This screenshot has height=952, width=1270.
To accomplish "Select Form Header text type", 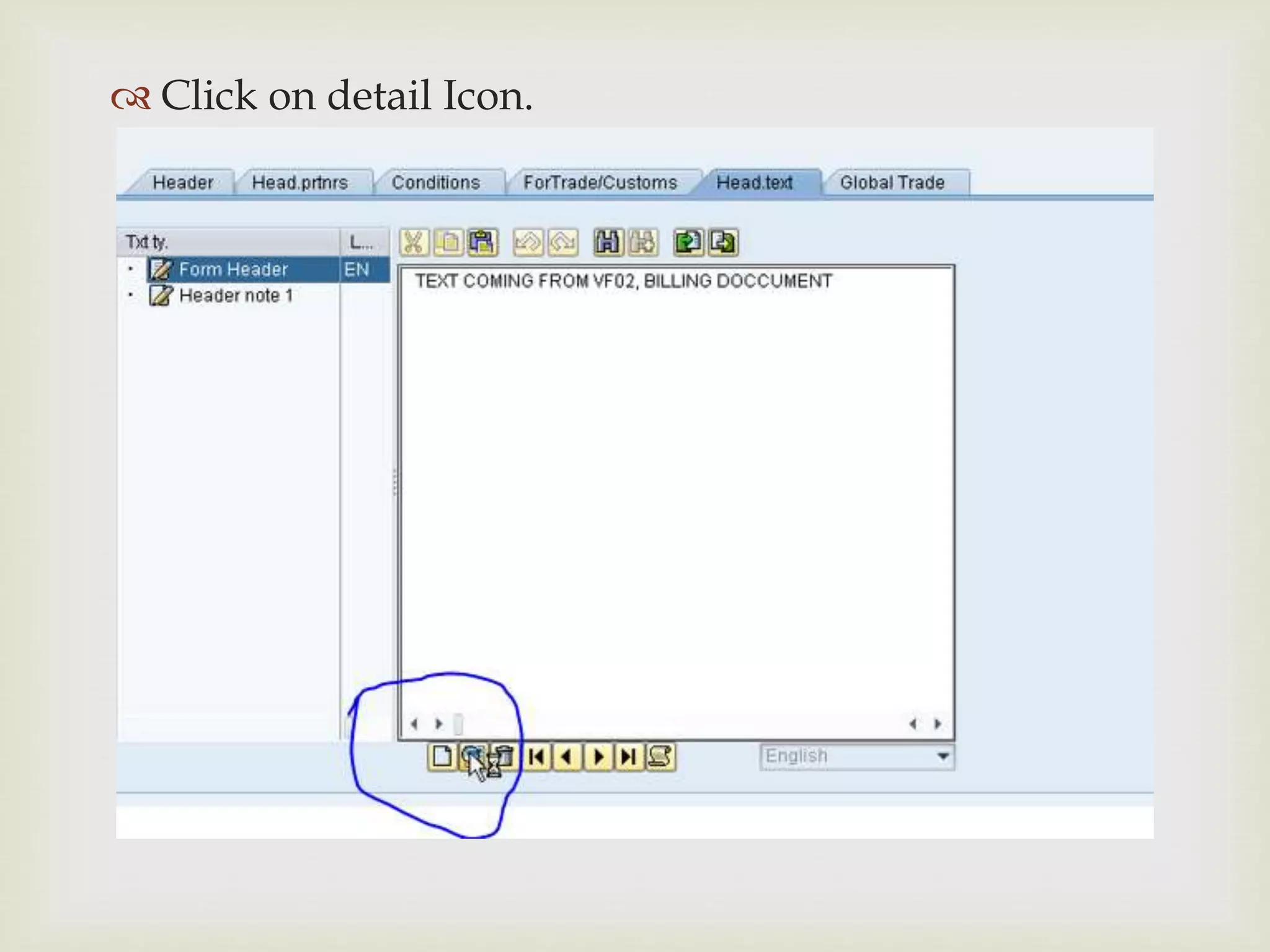I will 233,270.
